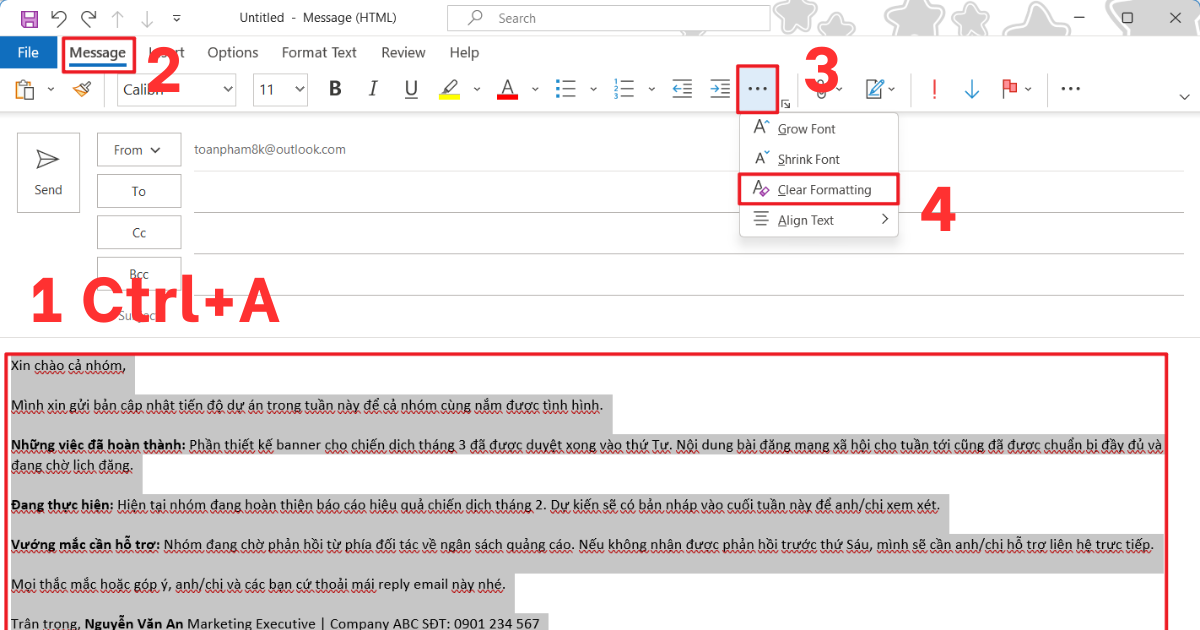The image size is (1200, 630).
Task: Apply yellow text highlight color
Action: 449,89
